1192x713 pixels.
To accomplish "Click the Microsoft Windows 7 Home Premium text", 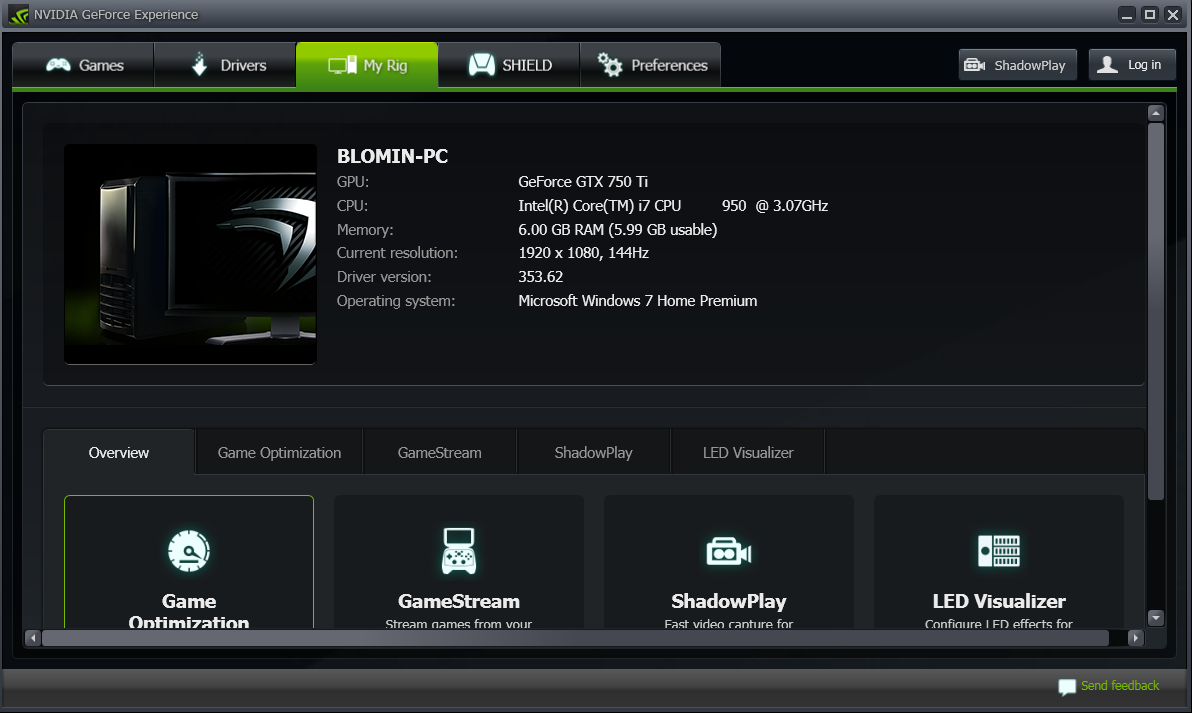I will tap(637, 301).
